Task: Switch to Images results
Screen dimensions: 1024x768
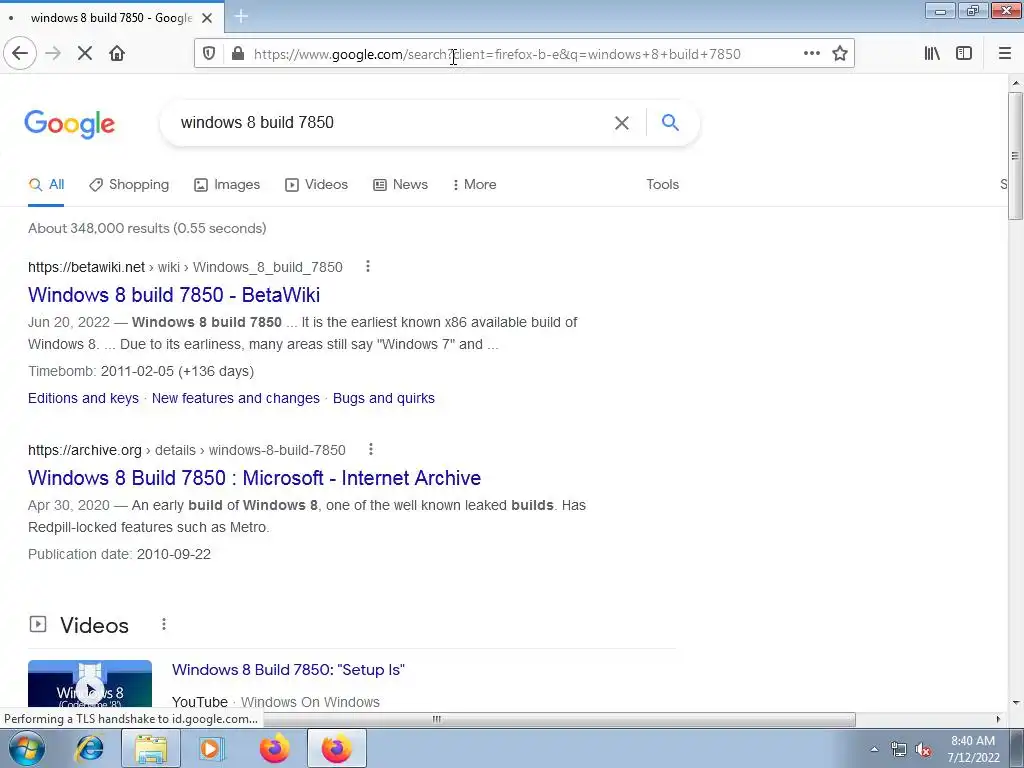Action: (227, 185)
